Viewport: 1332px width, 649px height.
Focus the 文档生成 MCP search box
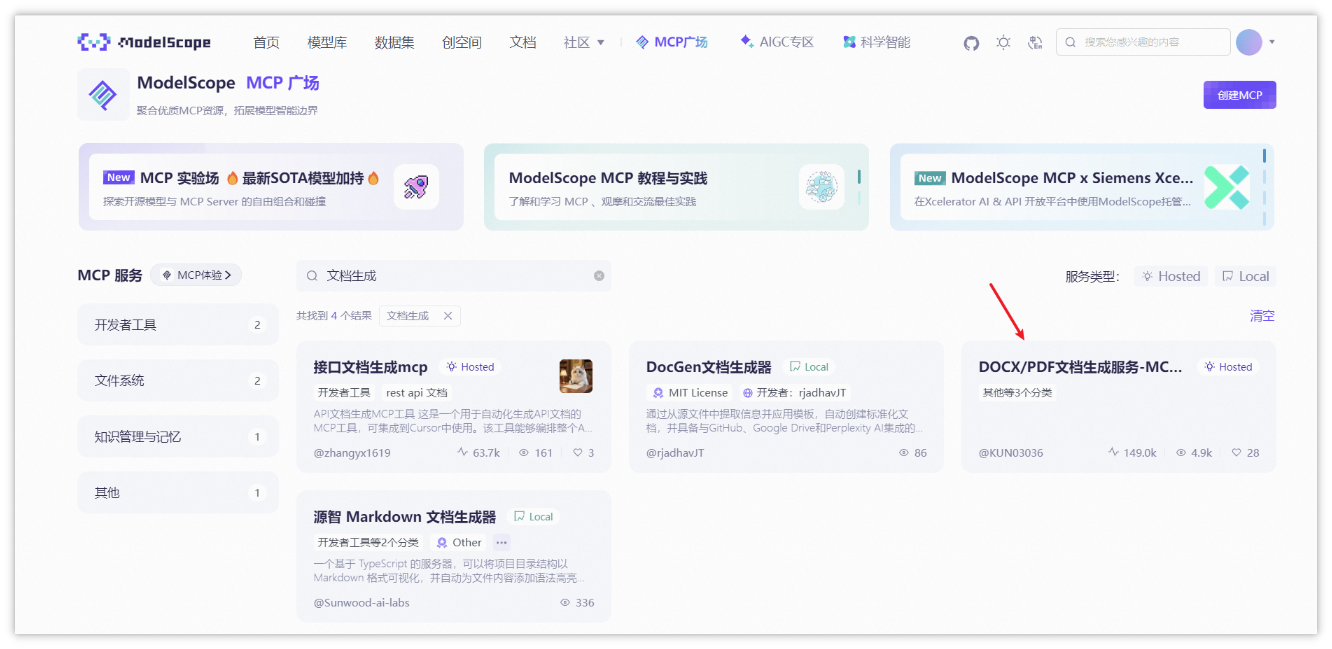point(453,276)
